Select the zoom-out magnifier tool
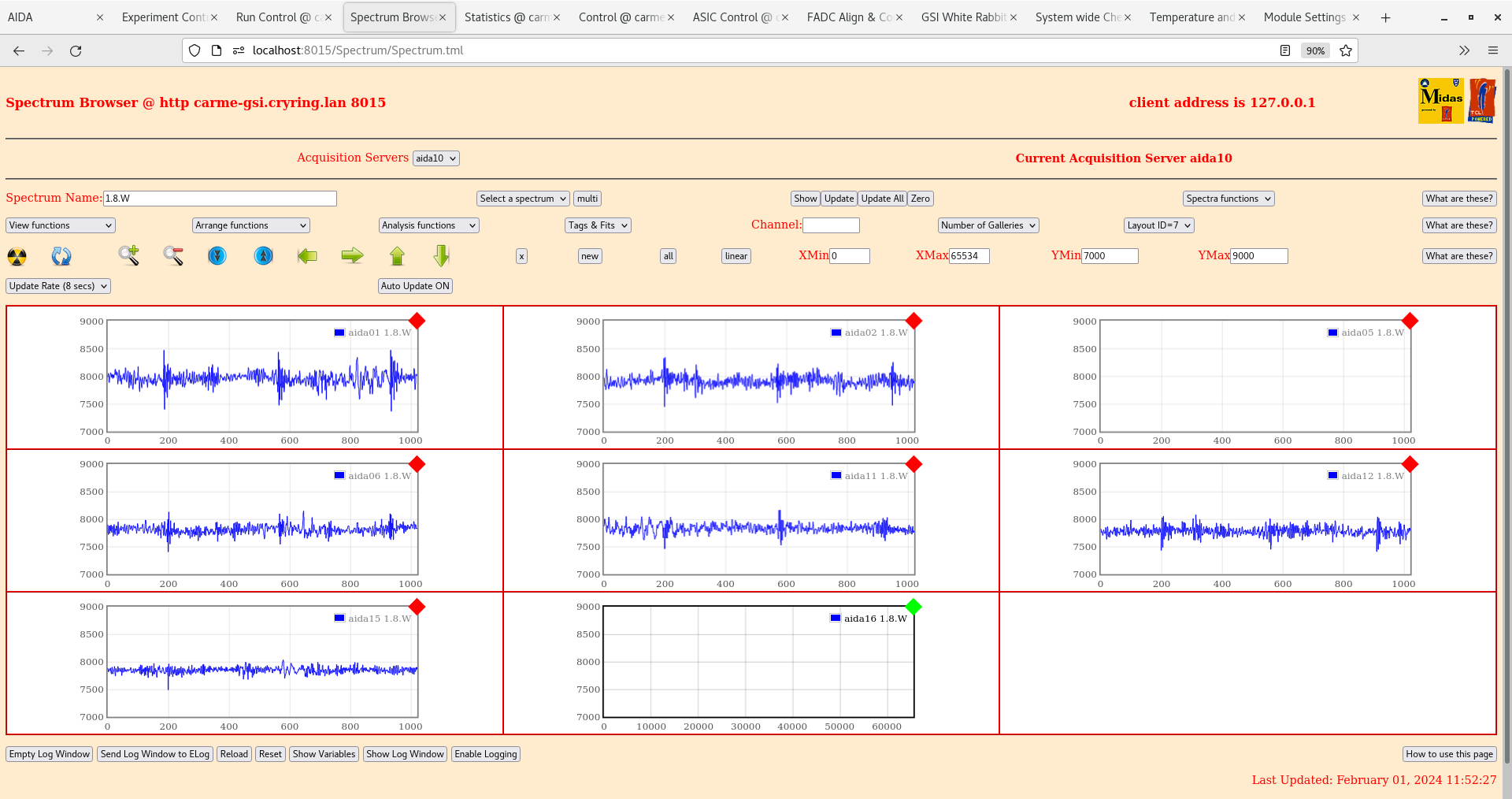1512x799 pixels. click(173, 256)
